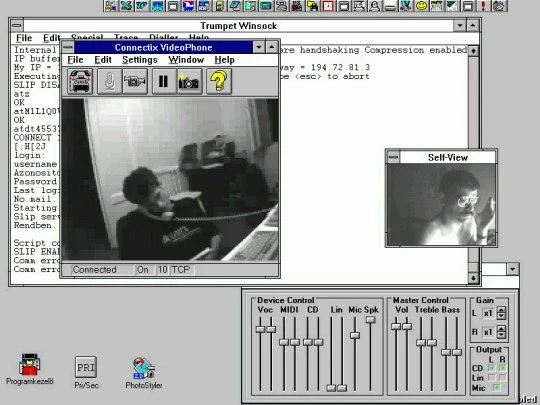Select the Pri/Sec desktop icon
Image resolution: width=540 pixels, height=405 pixels.
point(86,373)
